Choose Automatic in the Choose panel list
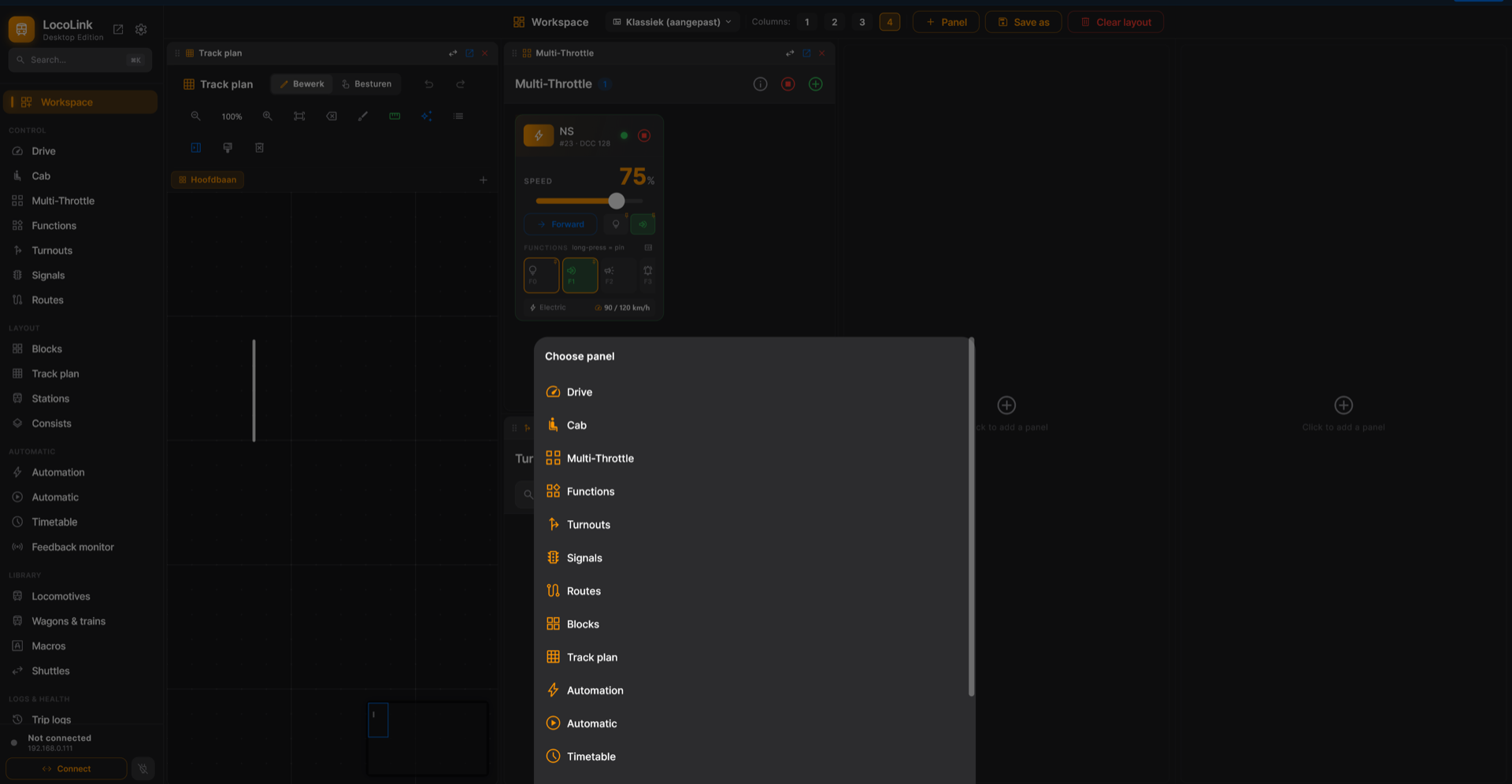 click(754, 723)
